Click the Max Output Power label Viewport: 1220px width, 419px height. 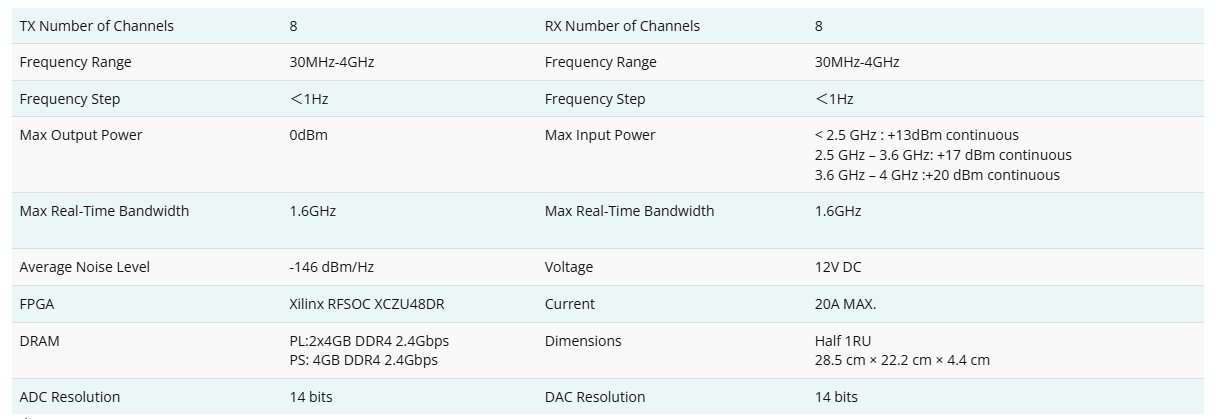(81, 135)
